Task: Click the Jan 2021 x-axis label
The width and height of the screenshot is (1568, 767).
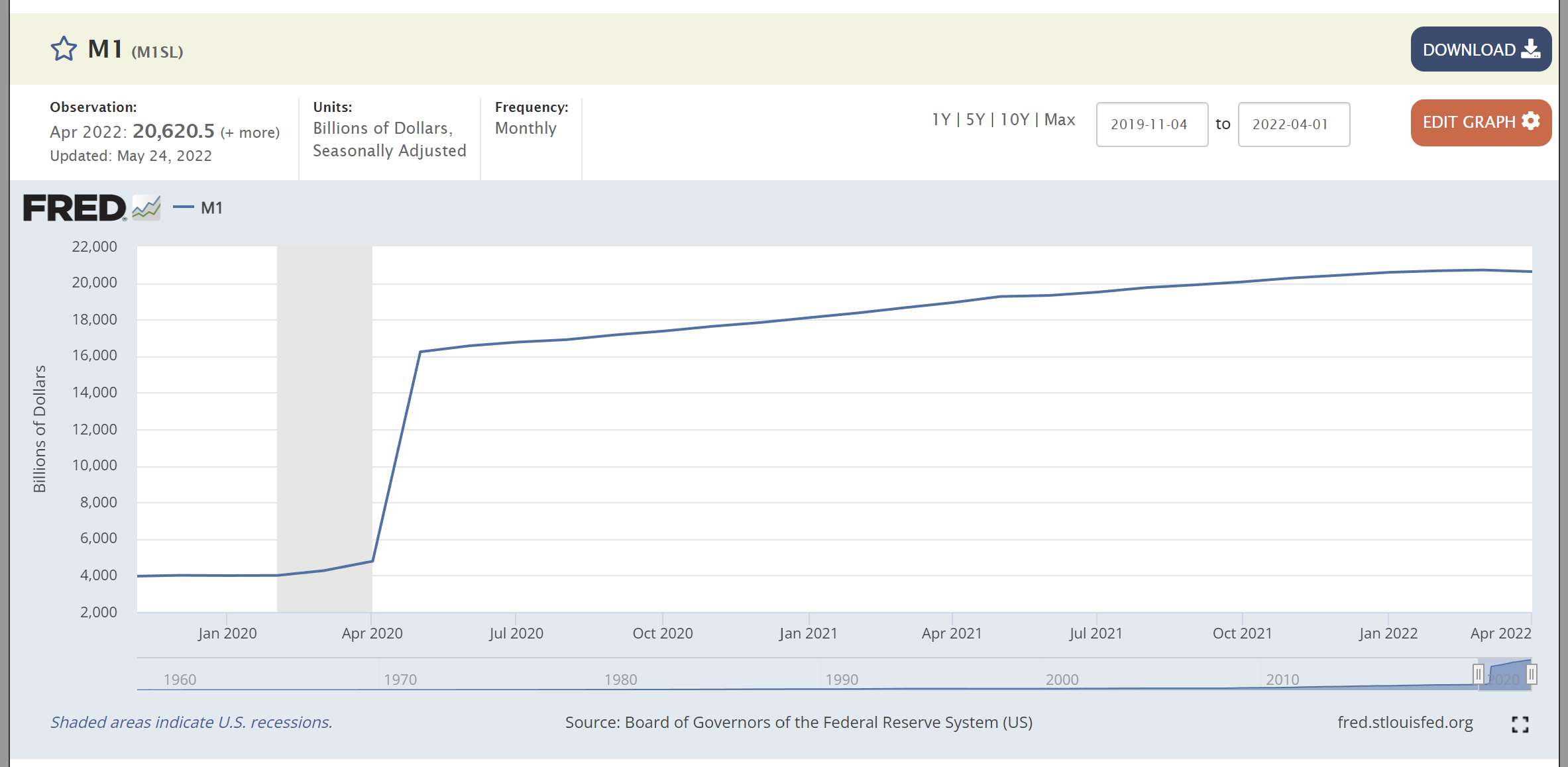Action: tap(808, 633)
